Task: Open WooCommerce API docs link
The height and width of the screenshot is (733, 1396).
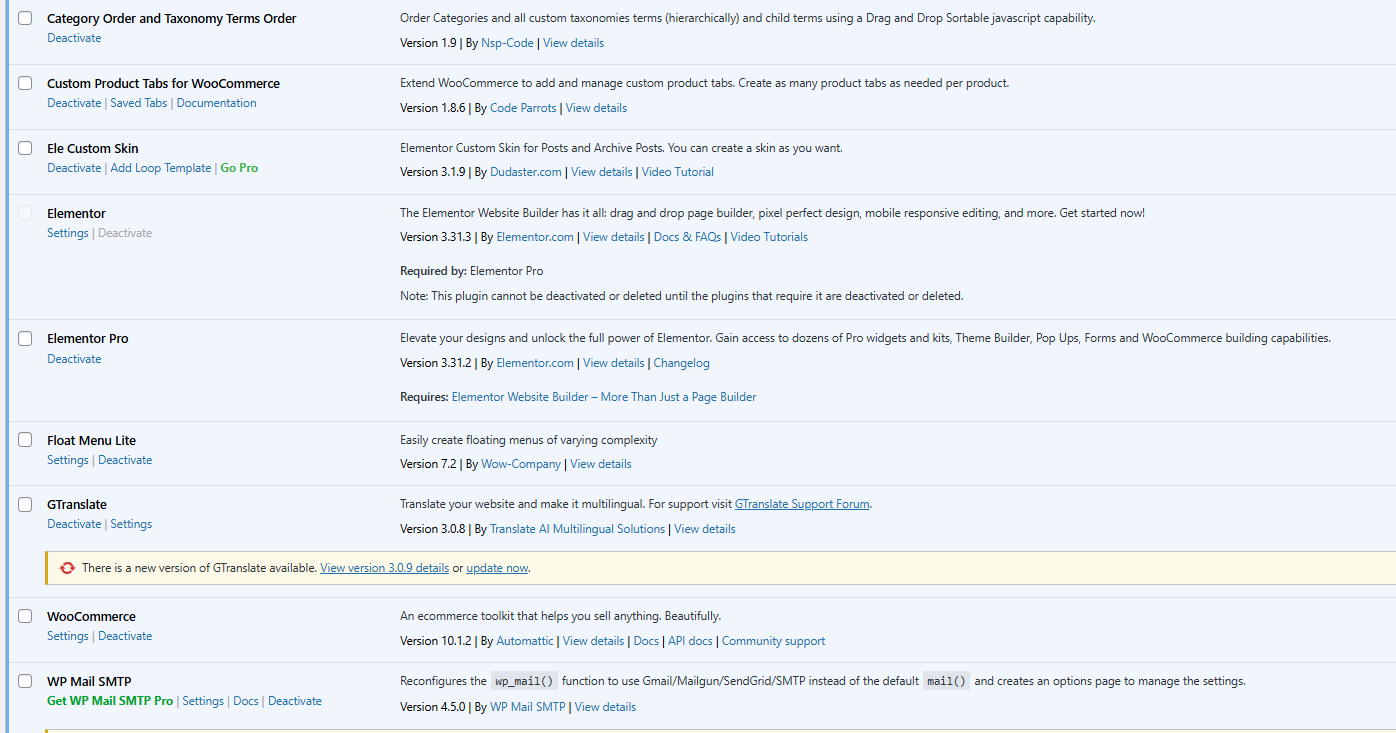Action: (691, 641)
